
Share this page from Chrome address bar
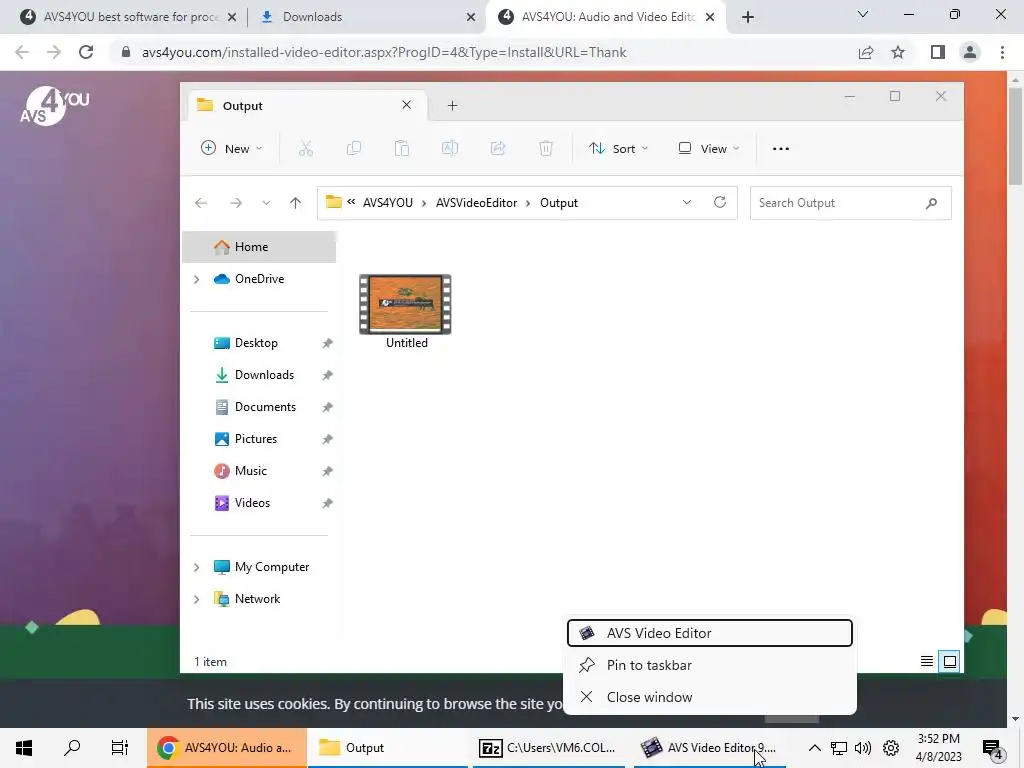(x=866, y=52)
